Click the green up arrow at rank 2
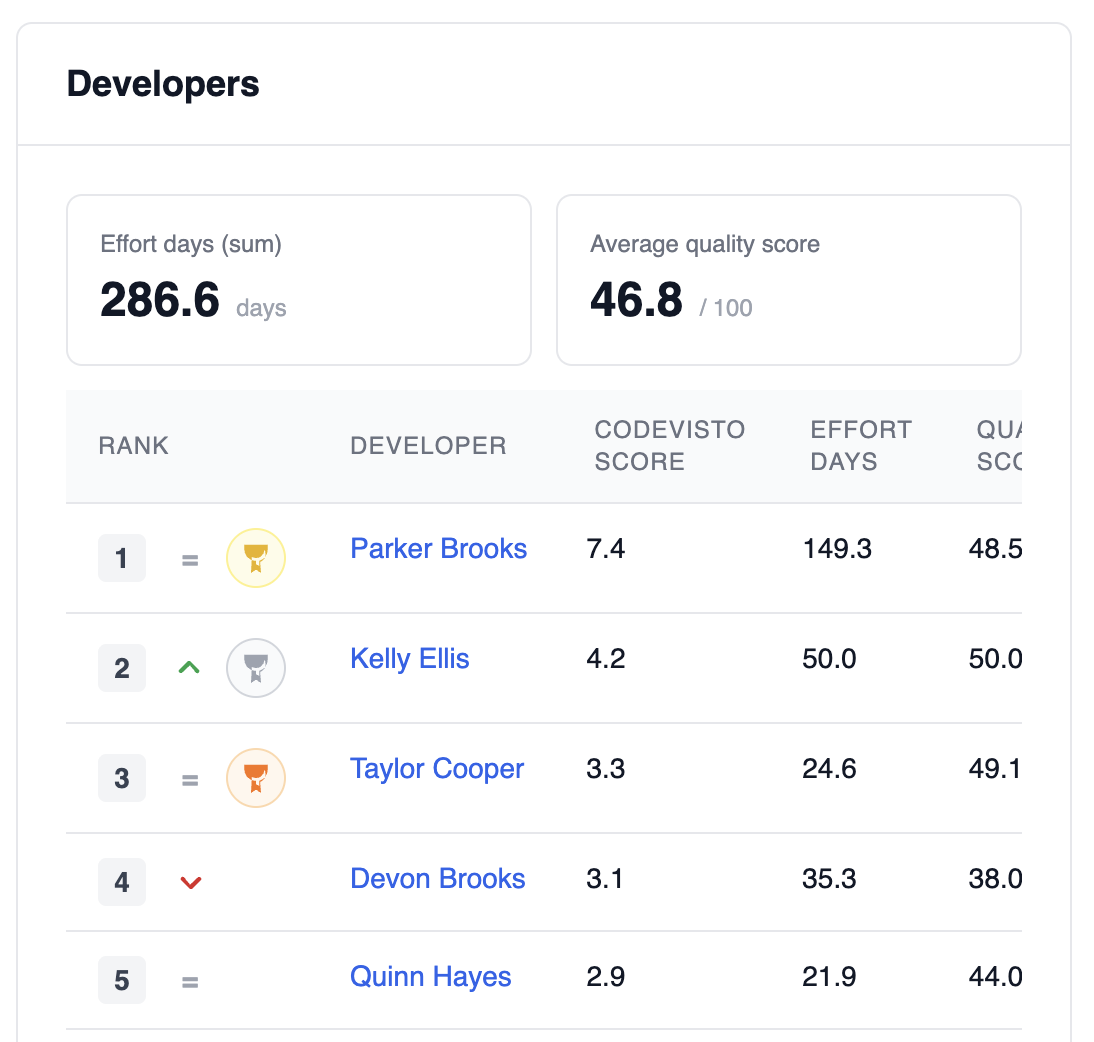 pos(189,667)
